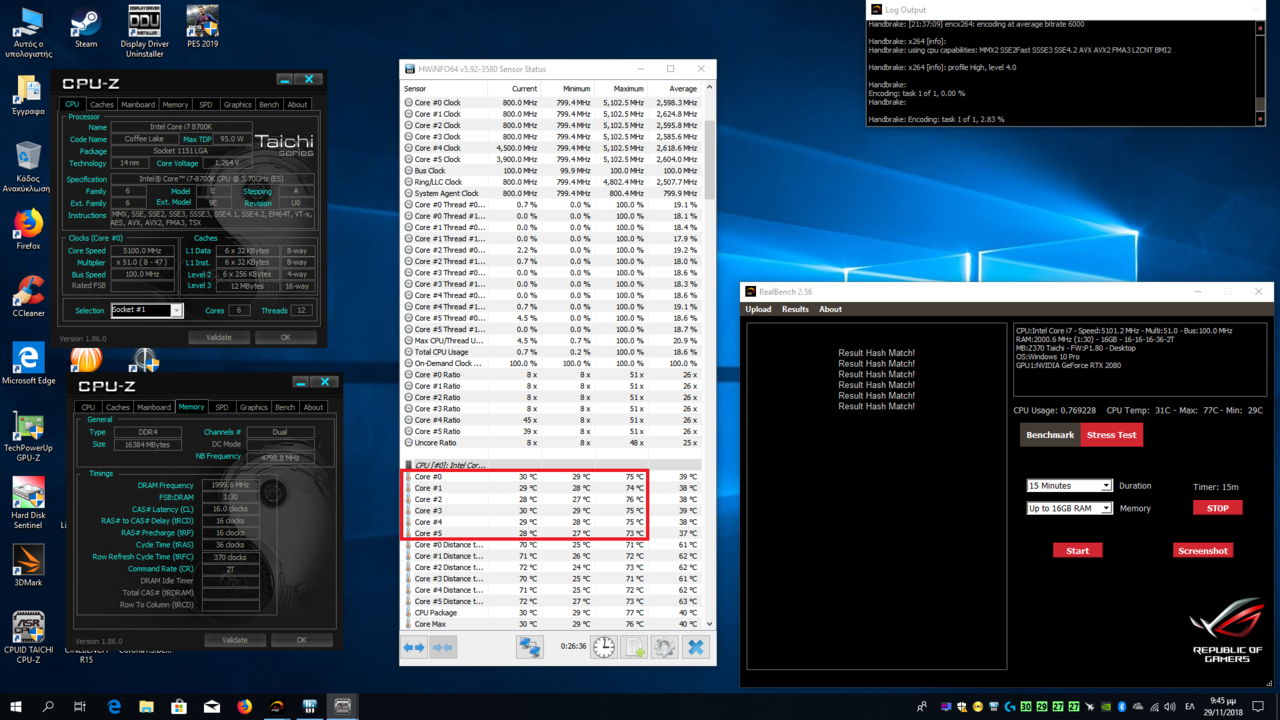1280x720 pixels.
Task: Open Mail app from taskbar
Action: pyautogui.click(x=212, y=706)
